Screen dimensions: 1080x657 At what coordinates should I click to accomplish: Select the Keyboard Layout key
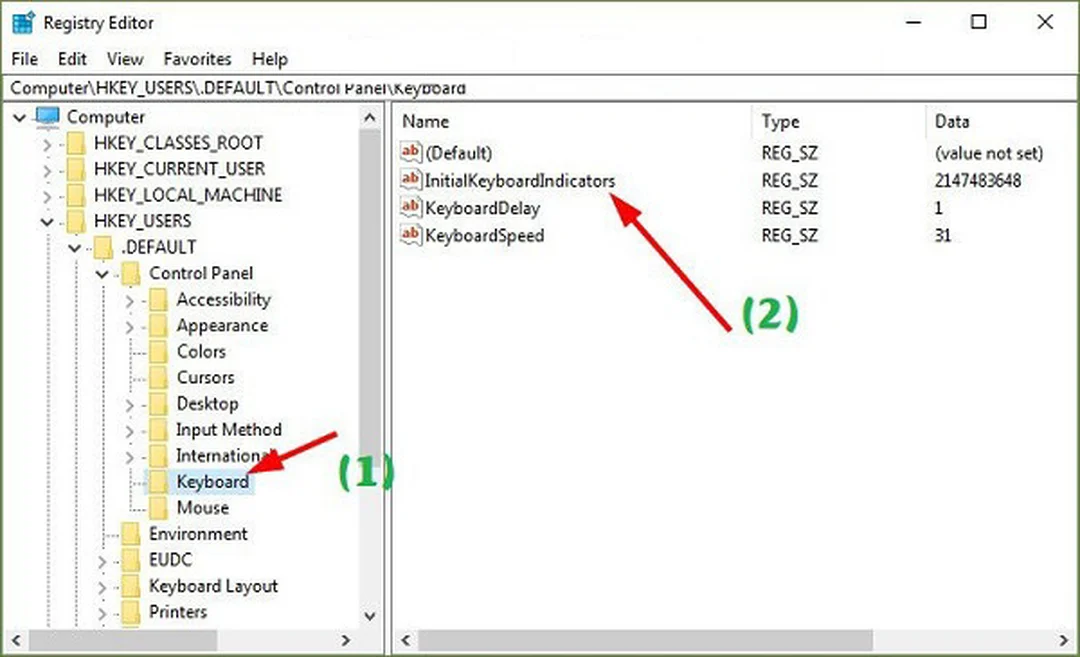coord(214,586)
